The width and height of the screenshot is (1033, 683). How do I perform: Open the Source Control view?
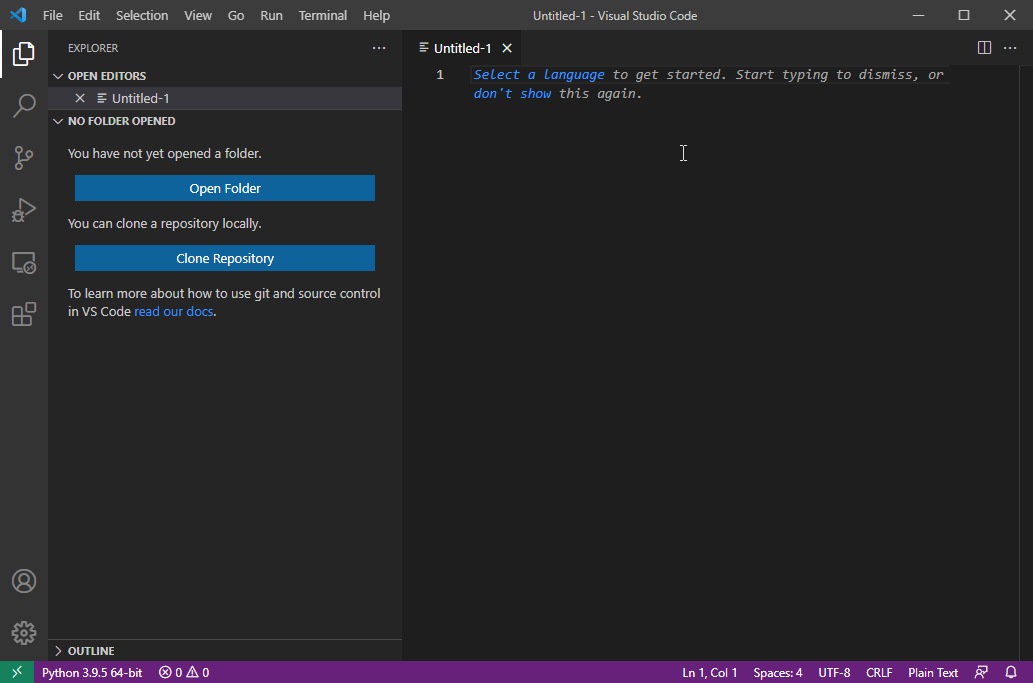pyautogui.click(x=24, y=158)
